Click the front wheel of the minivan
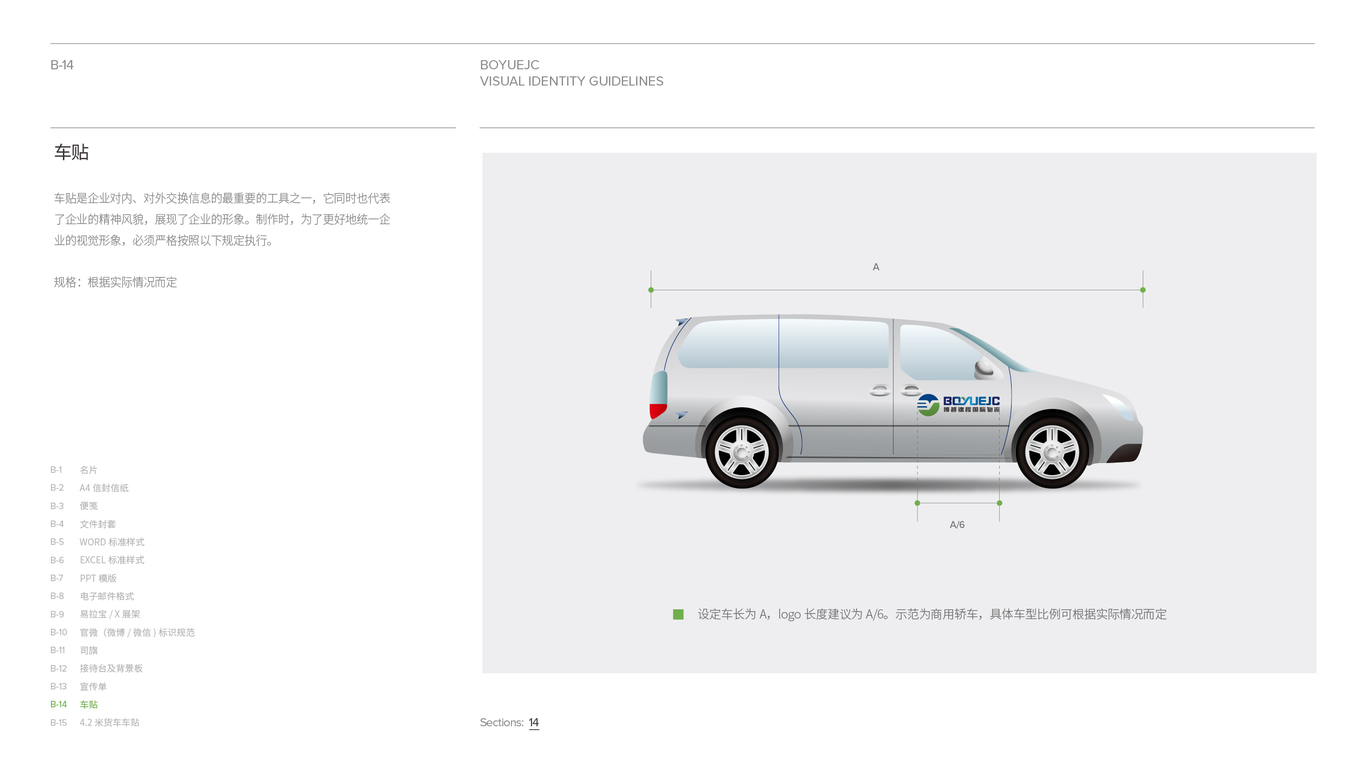The width and height of the screenshot is (1366, 768). point(1052,452)
